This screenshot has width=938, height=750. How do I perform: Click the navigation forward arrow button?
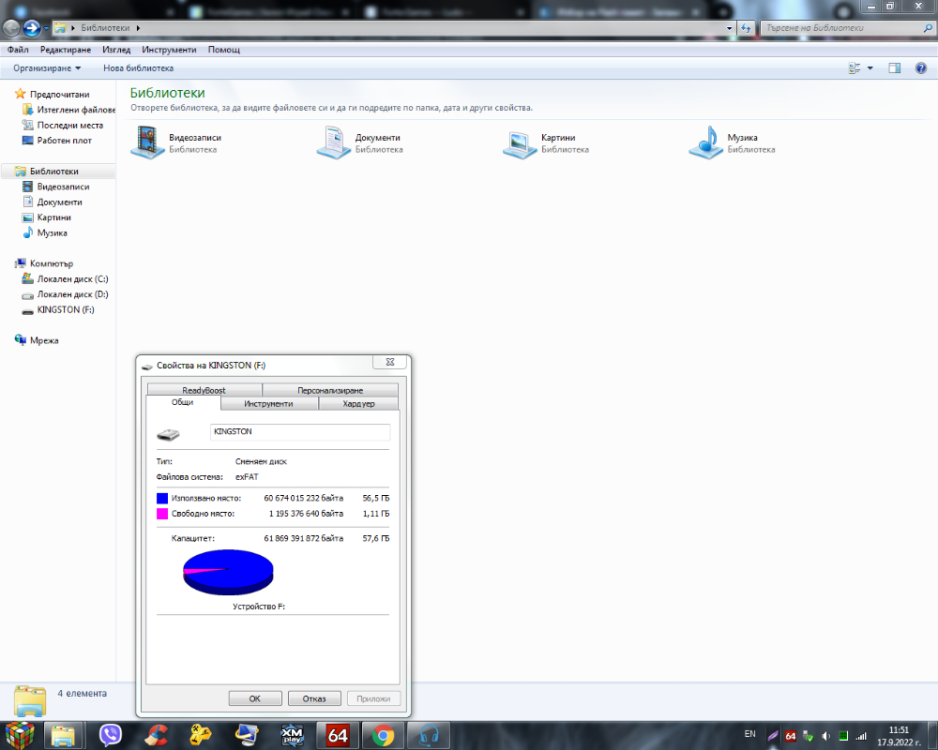coord(31,28)
